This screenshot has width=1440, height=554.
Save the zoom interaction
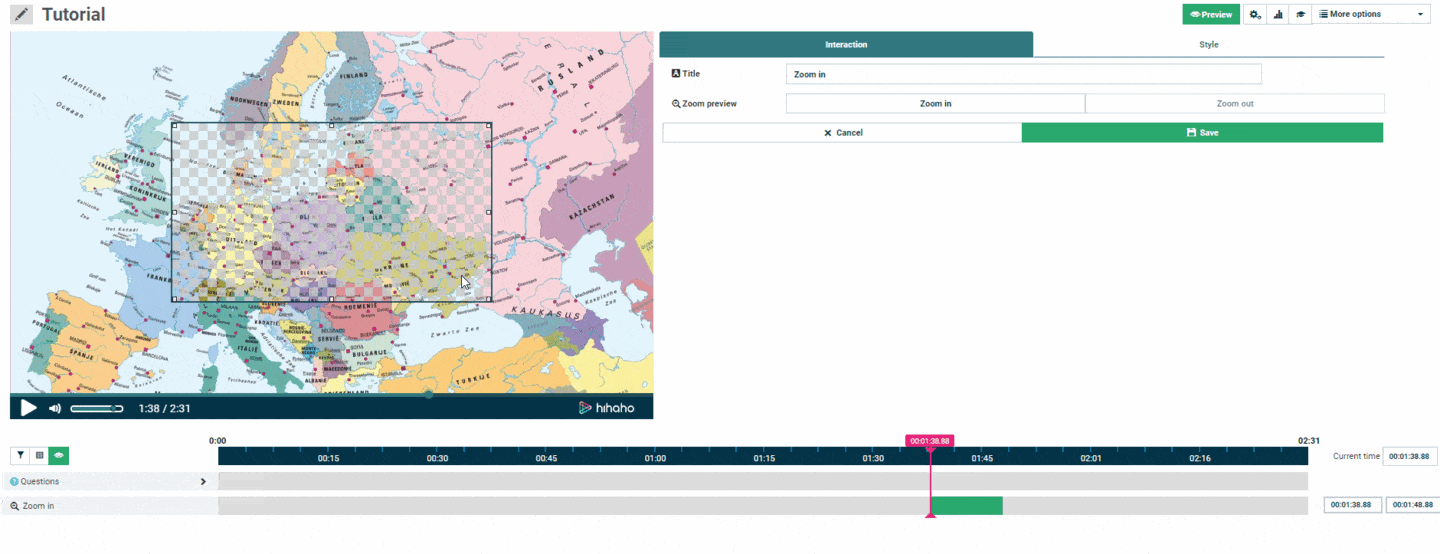(x=1202, y=132)
